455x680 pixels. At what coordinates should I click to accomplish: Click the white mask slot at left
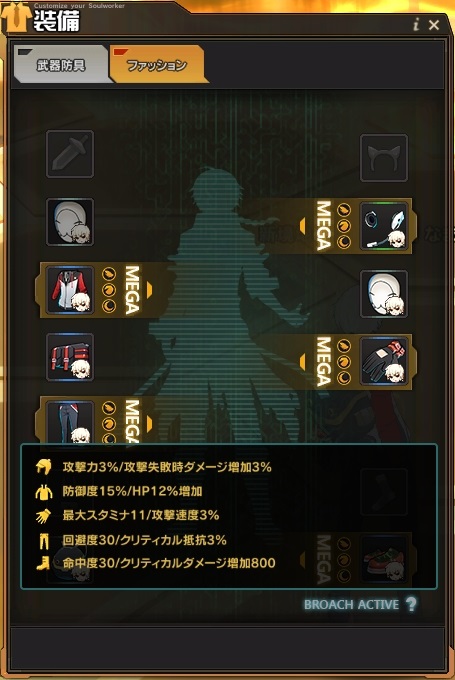70,222
